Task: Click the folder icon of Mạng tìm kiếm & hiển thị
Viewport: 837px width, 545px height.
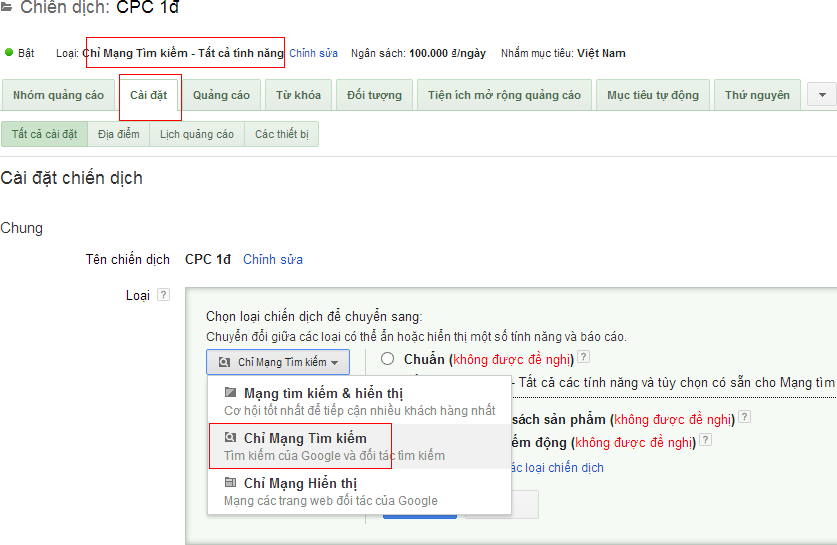Action: coord(230,393)
